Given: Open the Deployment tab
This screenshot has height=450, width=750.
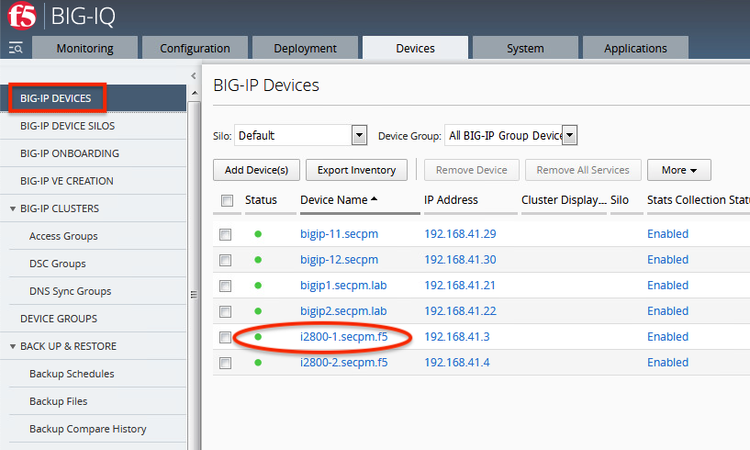Looking at the screenshot, I should point(304,48).
